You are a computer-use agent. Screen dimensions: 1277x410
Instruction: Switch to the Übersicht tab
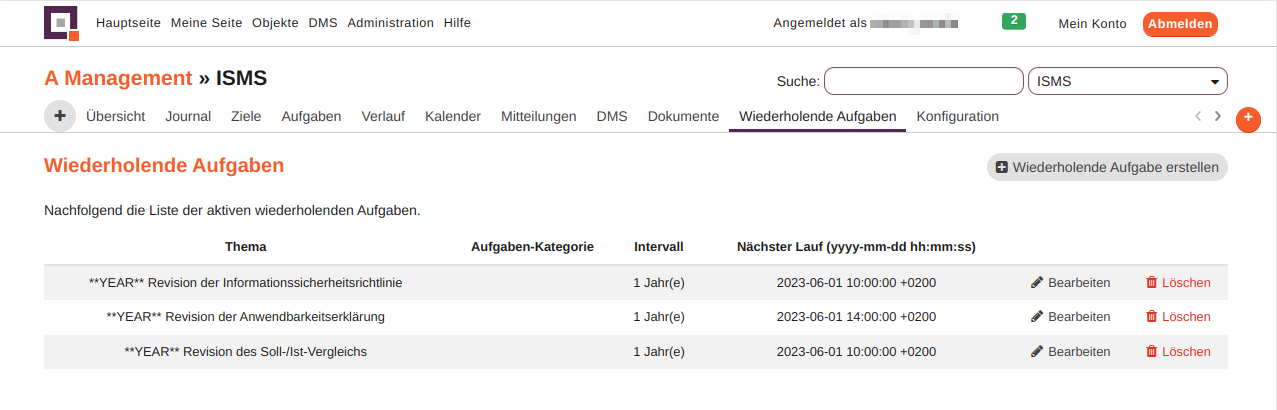116,116
